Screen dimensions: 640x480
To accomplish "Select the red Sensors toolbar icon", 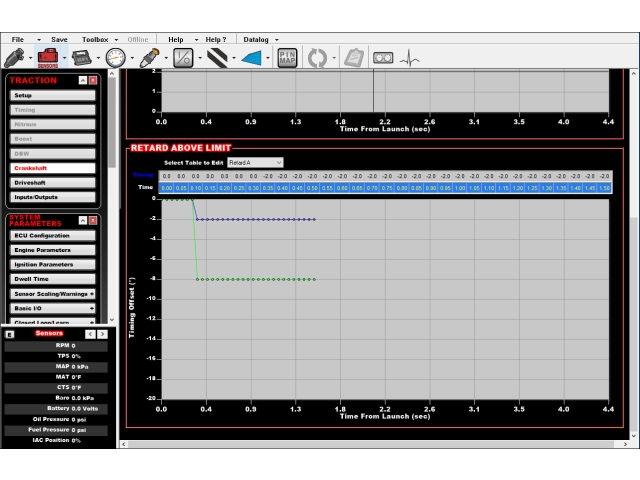I will coord(48,58).
